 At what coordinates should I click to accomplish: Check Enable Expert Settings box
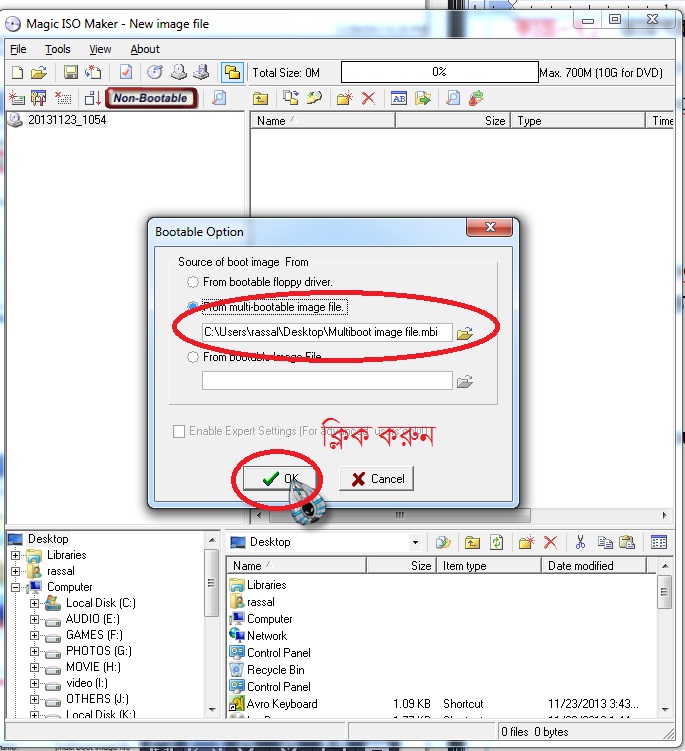[179, 432]
